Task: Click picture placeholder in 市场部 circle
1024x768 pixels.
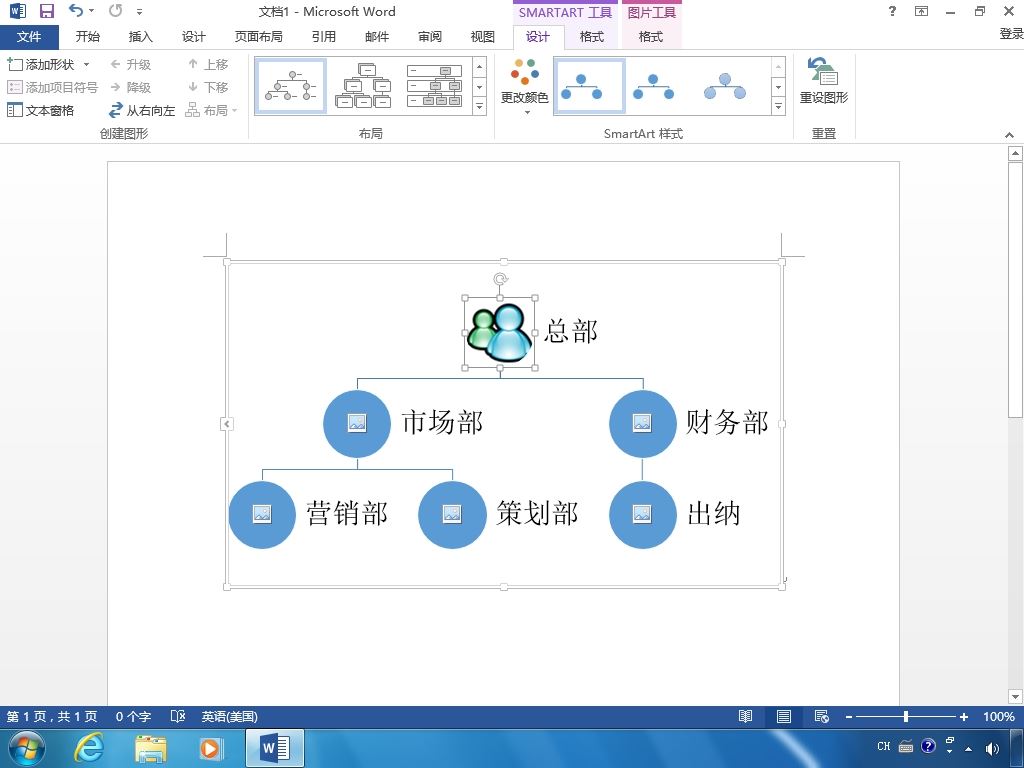Action: [357, 423]
